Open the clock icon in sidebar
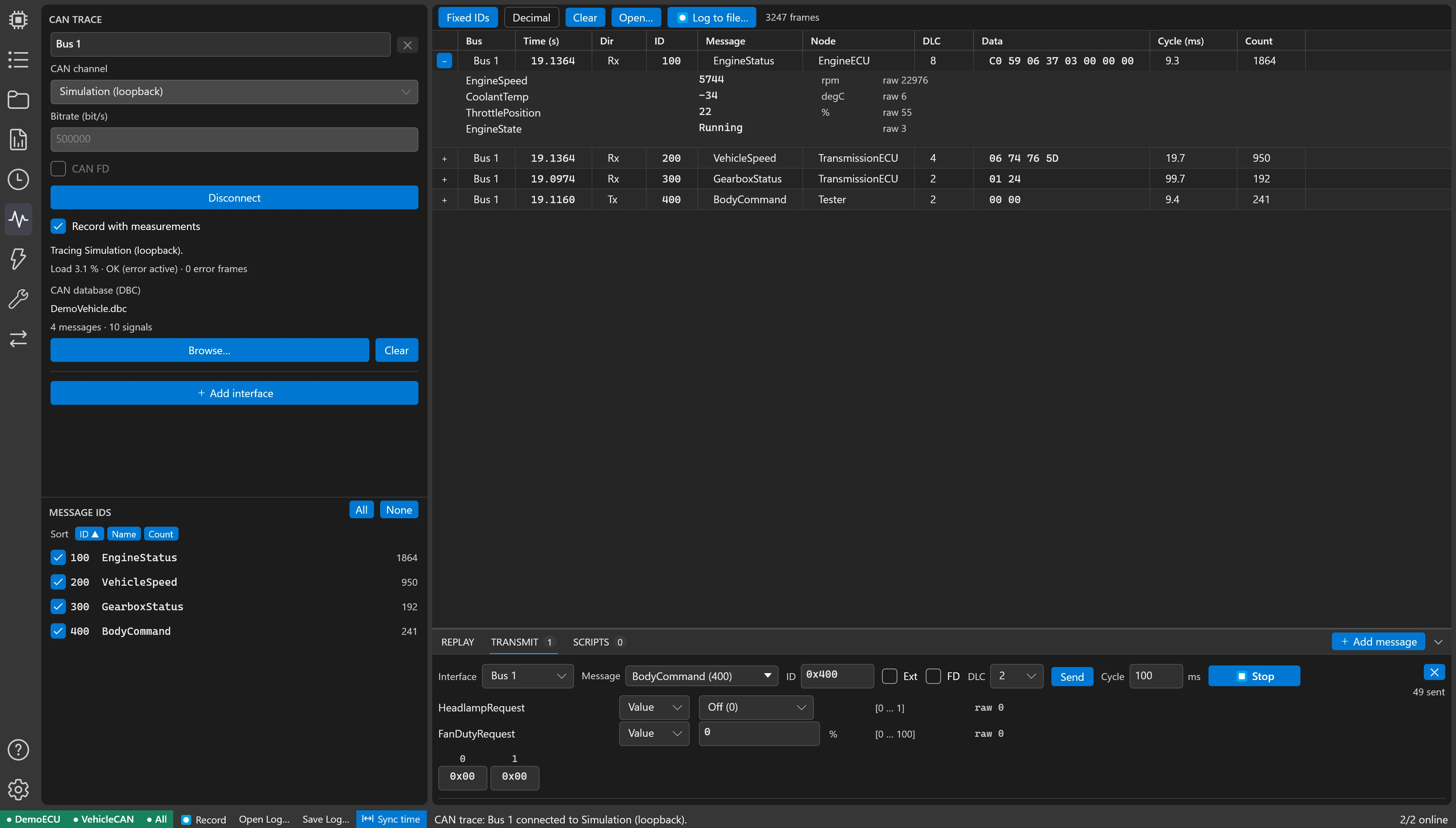Screen dimensions: 1456x828 coord(18,179)
